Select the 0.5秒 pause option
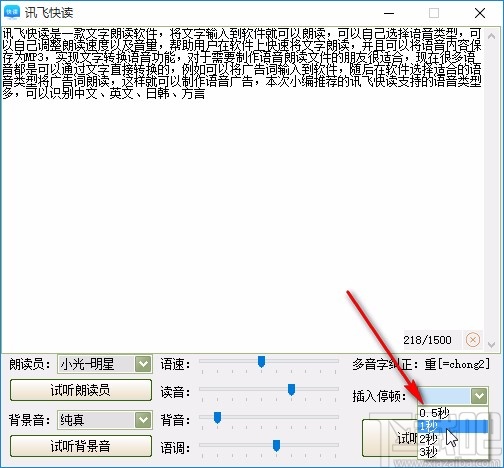 [452, 413]
